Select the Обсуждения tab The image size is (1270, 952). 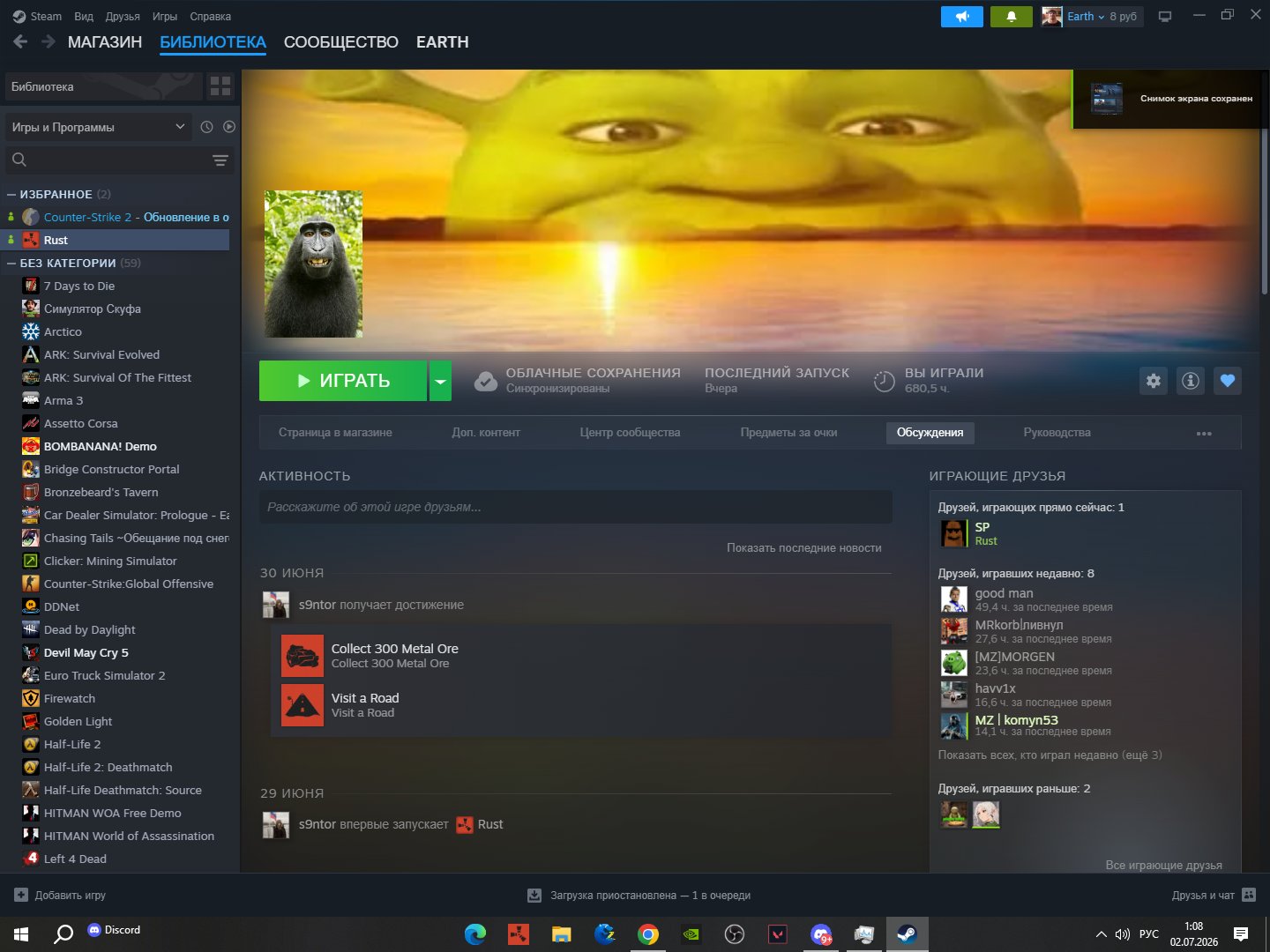930,433
